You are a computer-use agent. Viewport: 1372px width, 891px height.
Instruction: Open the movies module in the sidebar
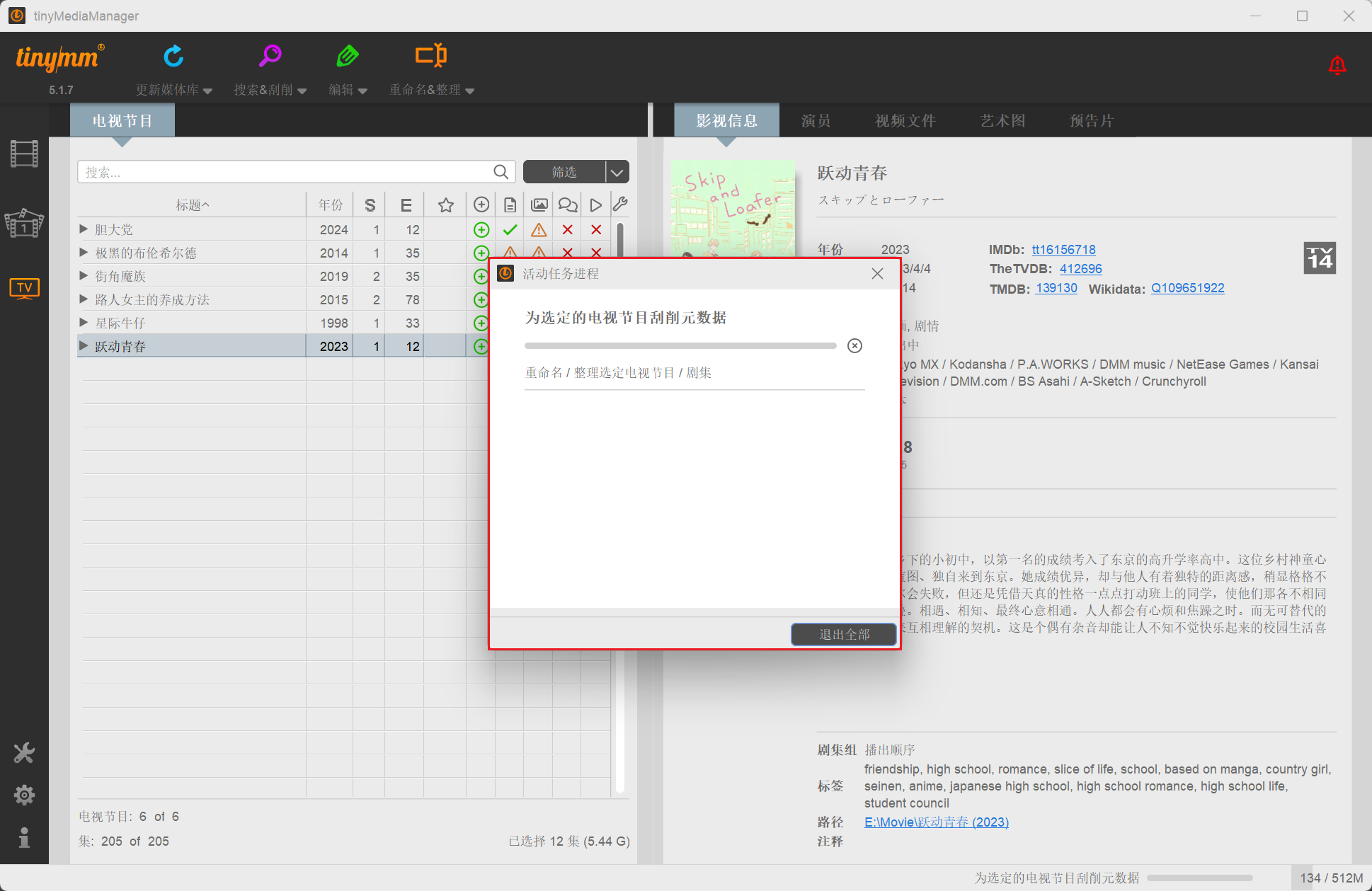click(x=24, y=154)
